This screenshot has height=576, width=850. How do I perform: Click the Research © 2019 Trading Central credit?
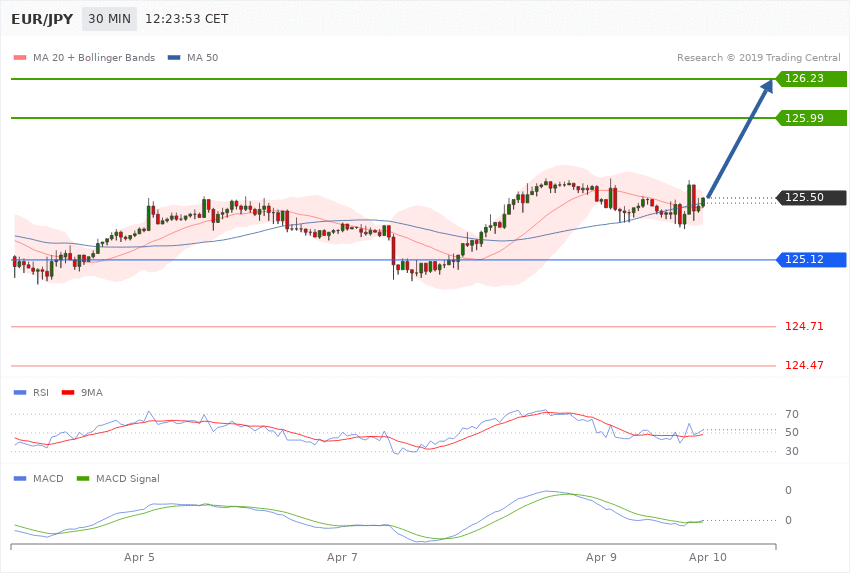pyautogui.click(x=758, y=57)
